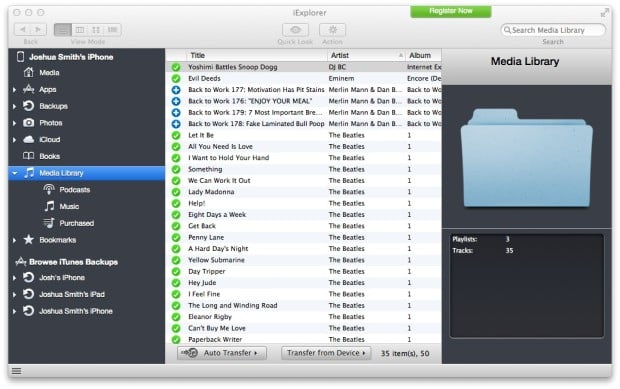The image size is (620, 389).
Task: Open the Backups sidebar item
Action: click(x=53, y=106)
